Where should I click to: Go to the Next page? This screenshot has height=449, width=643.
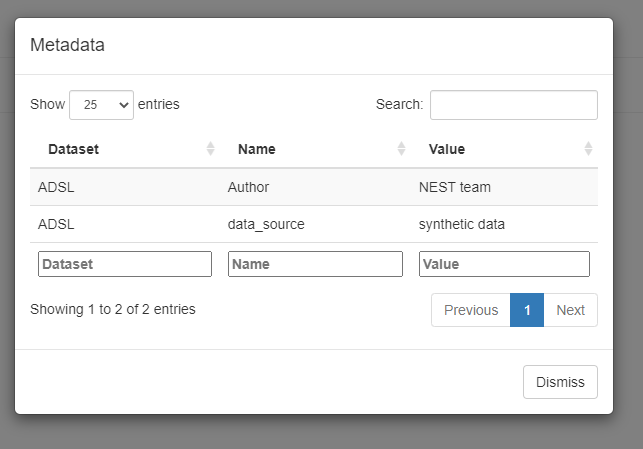click(570, 310)
